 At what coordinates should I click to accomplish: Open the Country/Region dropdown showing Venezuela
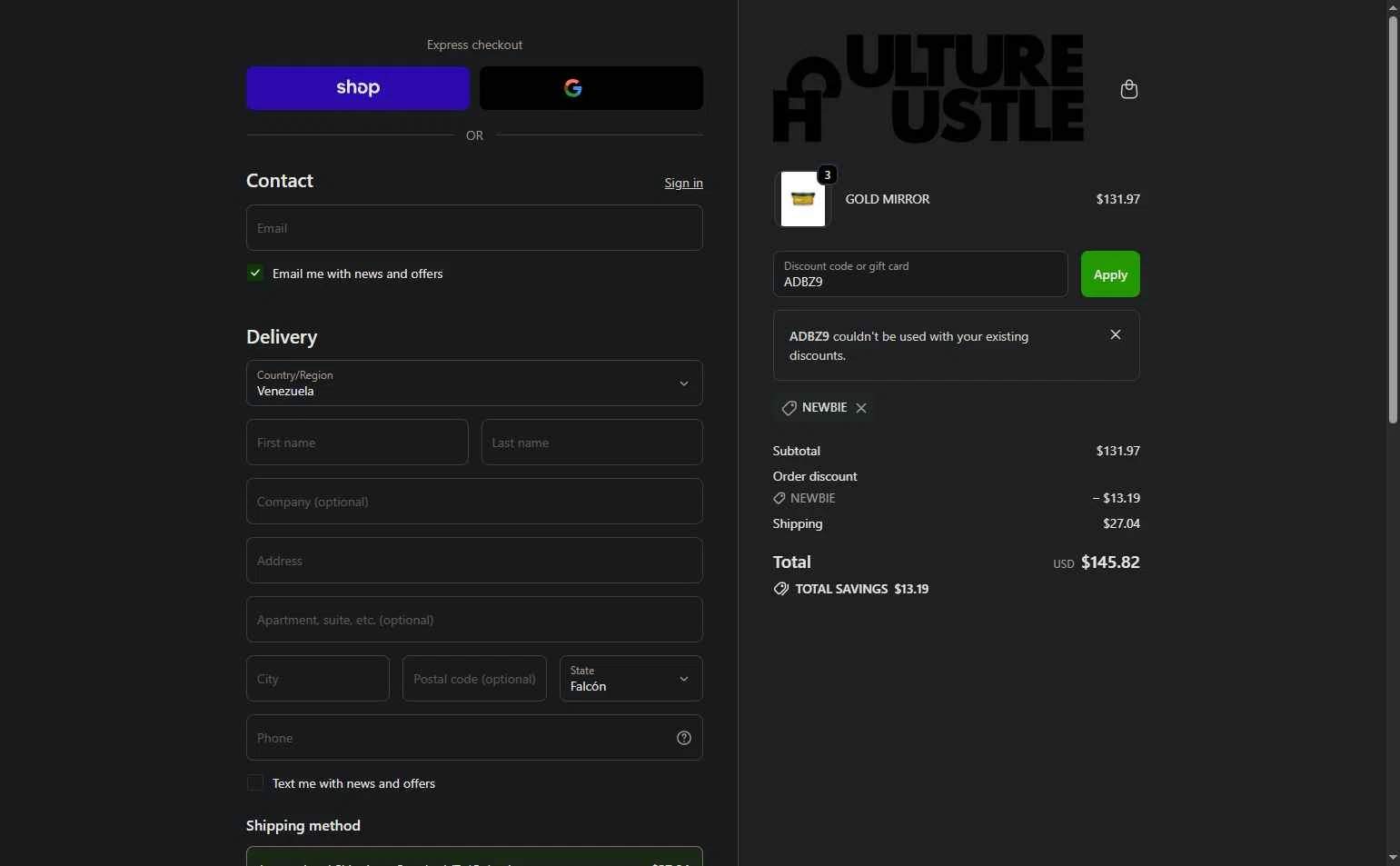[x=474, y=383]
